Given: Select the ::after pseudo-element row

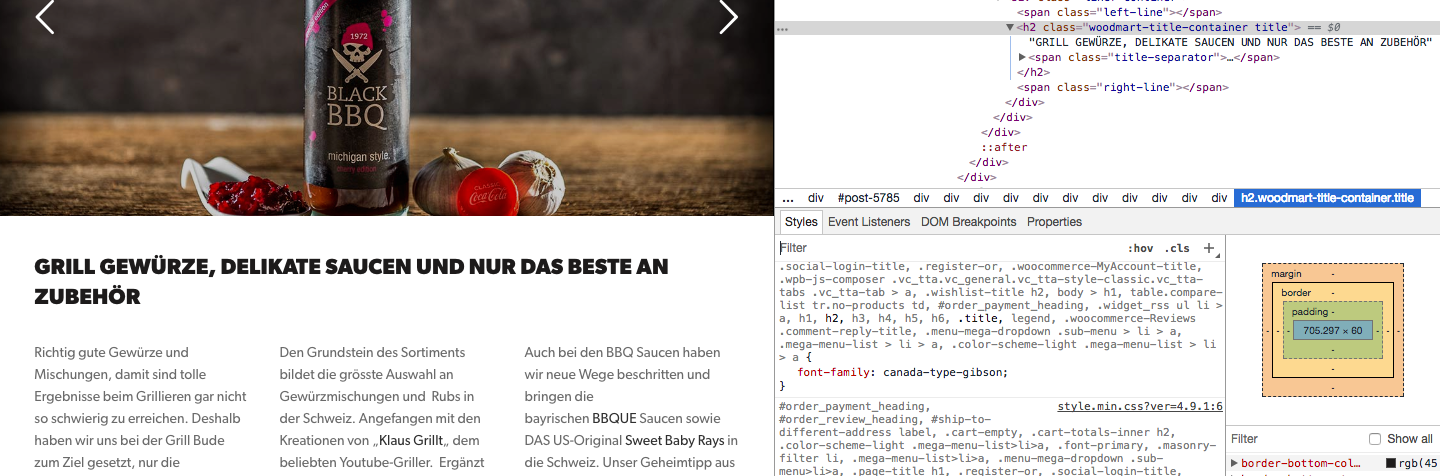Looking at the screenshot, I should tap(1003, 147).
